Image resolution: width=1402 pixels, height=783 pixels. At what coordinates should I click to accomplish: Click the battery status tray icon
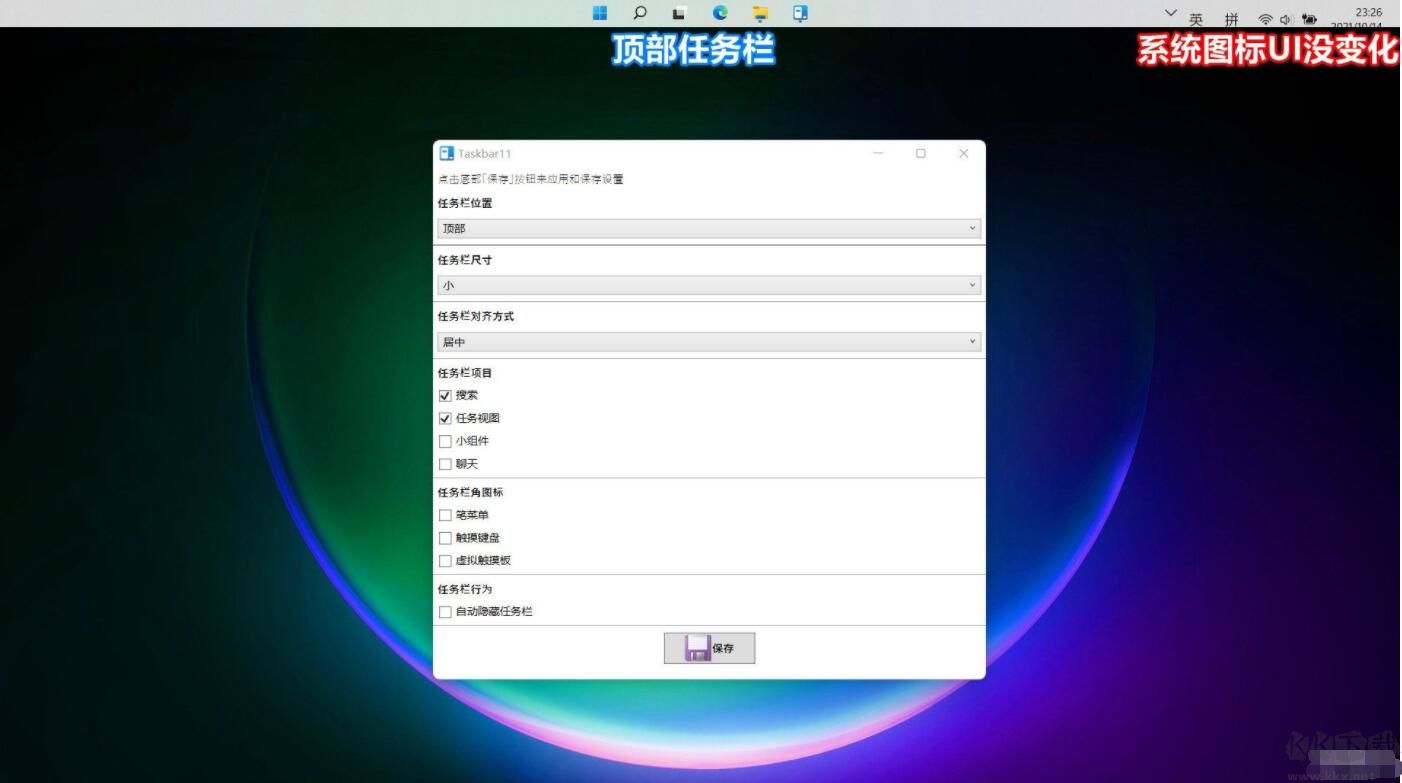(1310, 19)
